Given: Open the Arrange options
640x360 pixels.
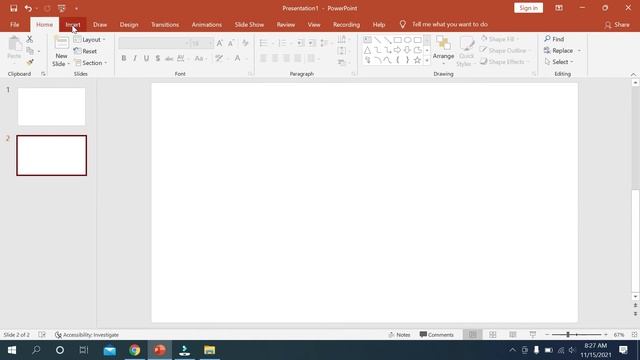Looking at the screenshot, I should click(443, 51).
